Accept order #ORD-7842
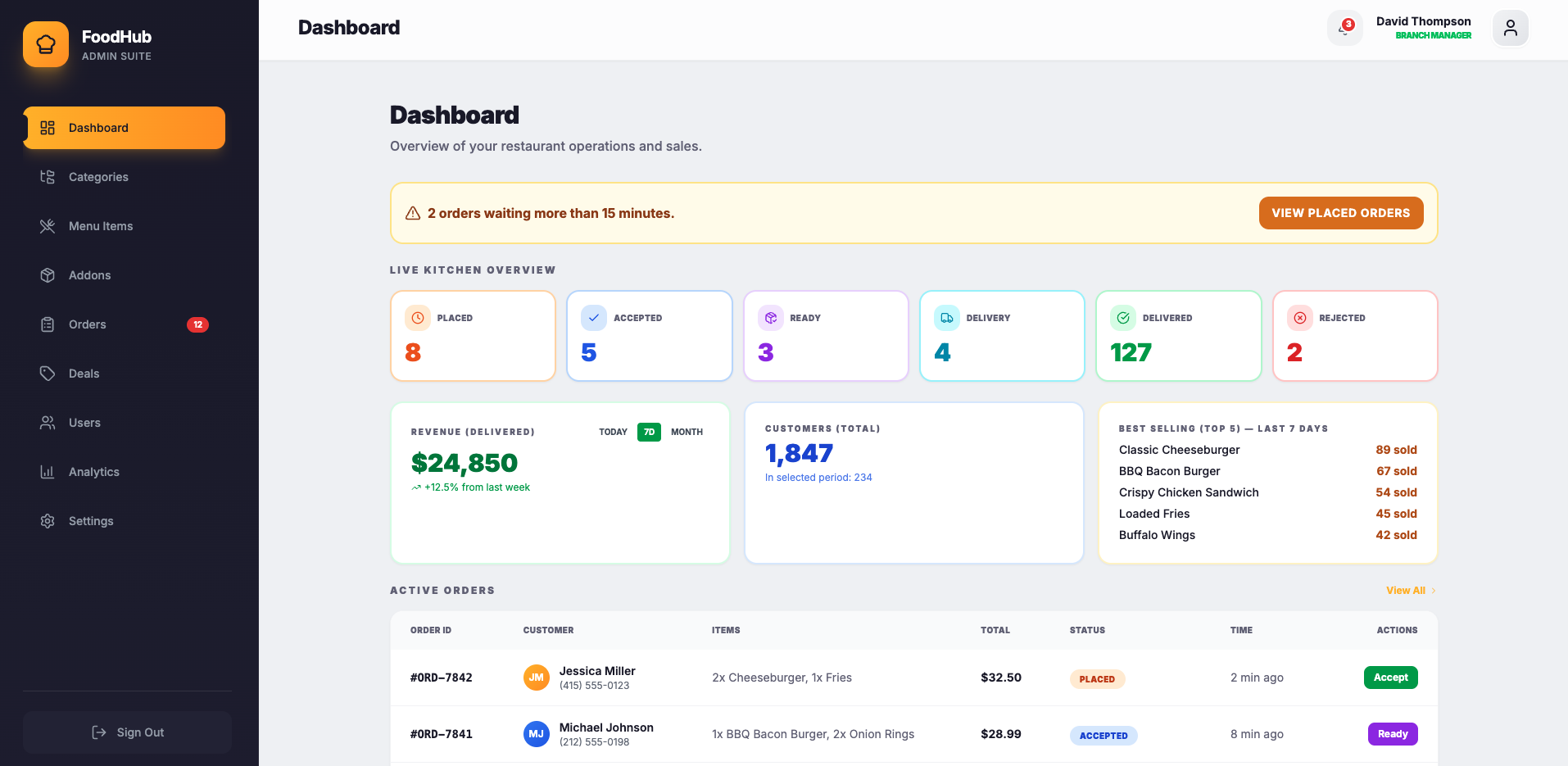Screen dimensions: 1568x766 click(x=1391, y=678)
